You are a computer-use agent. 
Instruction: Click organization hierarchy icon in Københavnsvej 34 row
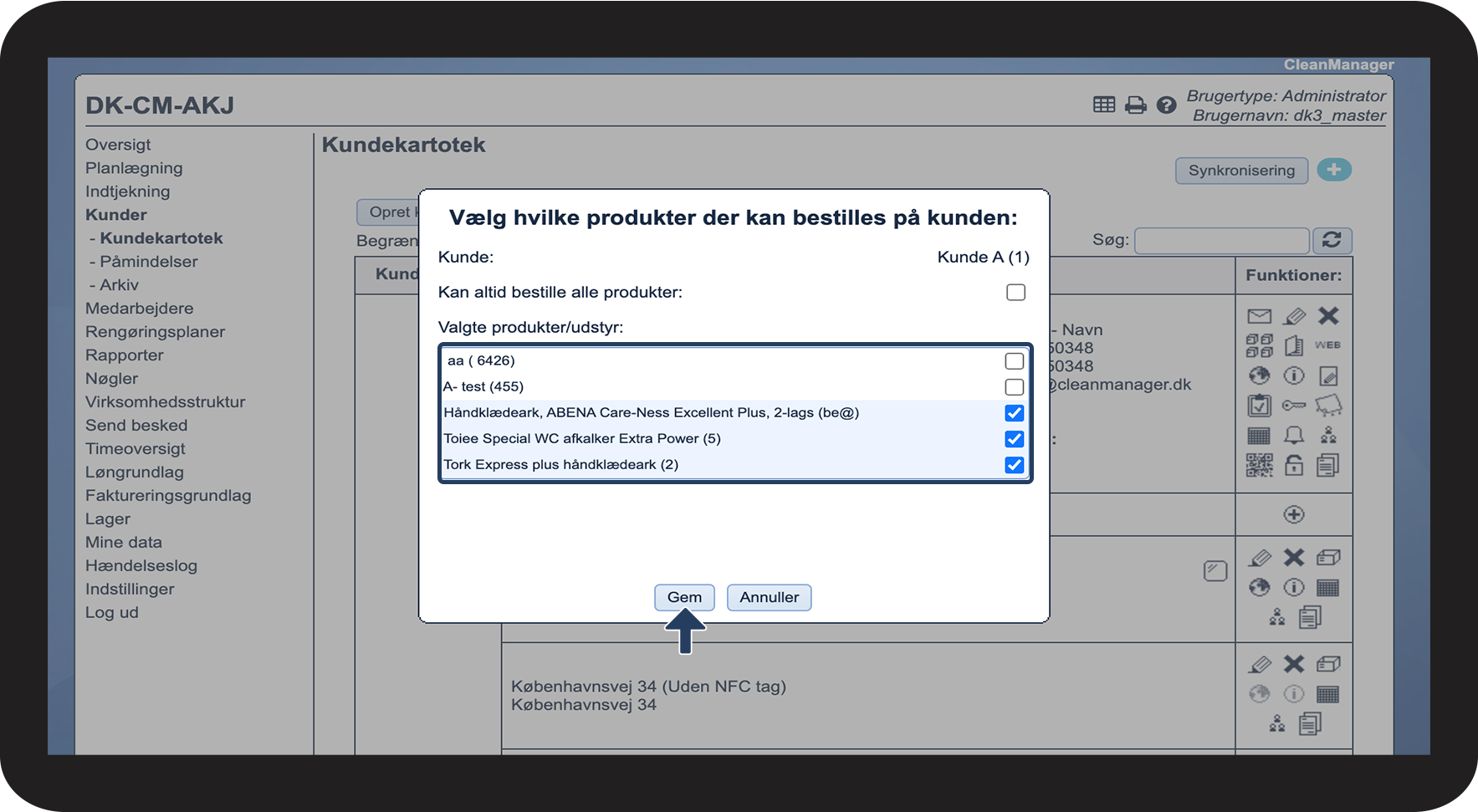click(x=1277, y=723)
